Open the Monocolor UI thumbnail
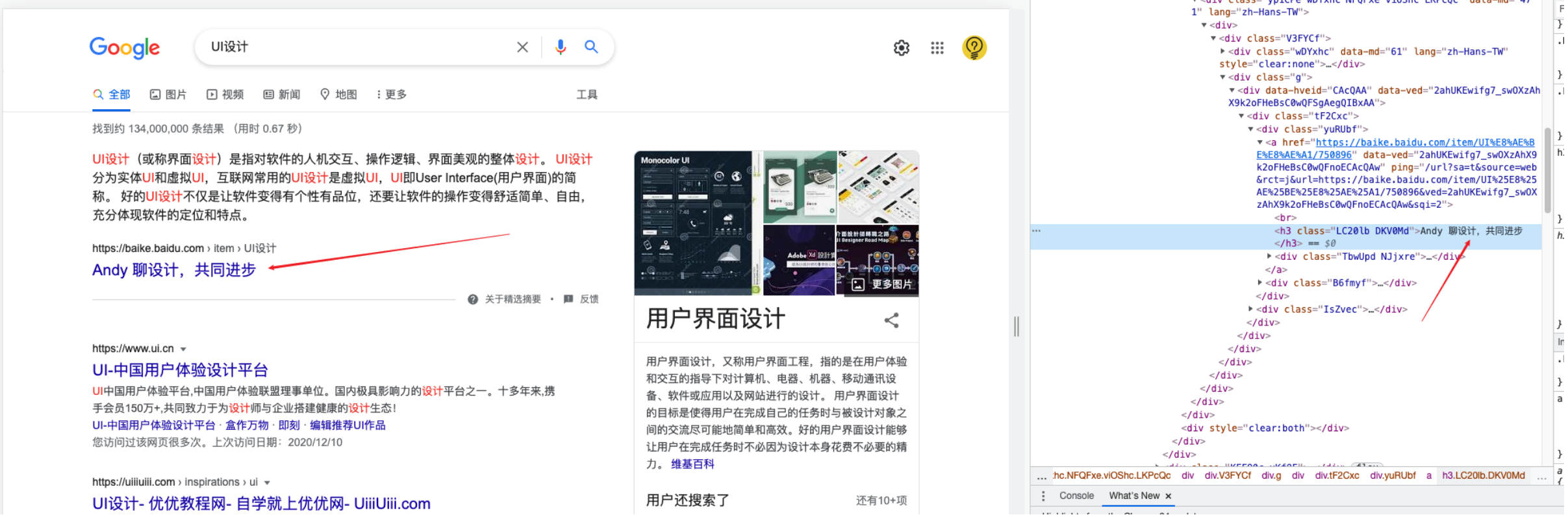 693,223
